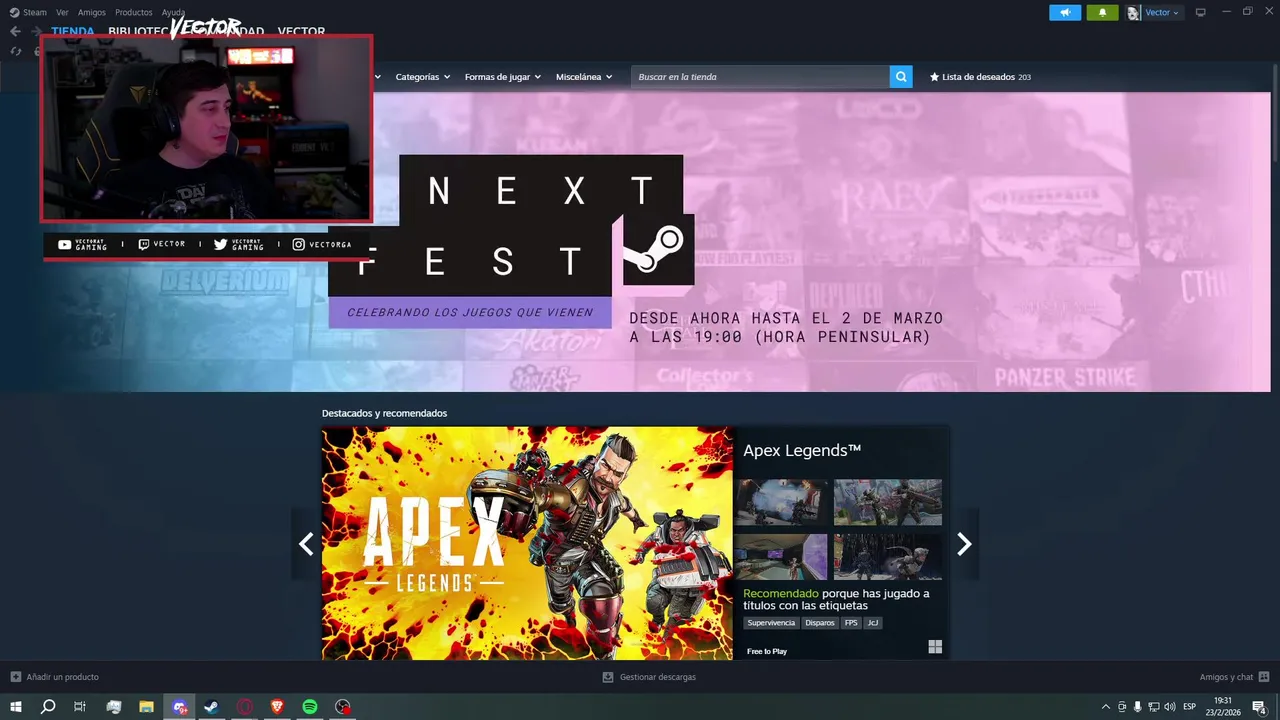
Task: View second Apex Legends screenshot thumbnail
Action: (888, 502)
